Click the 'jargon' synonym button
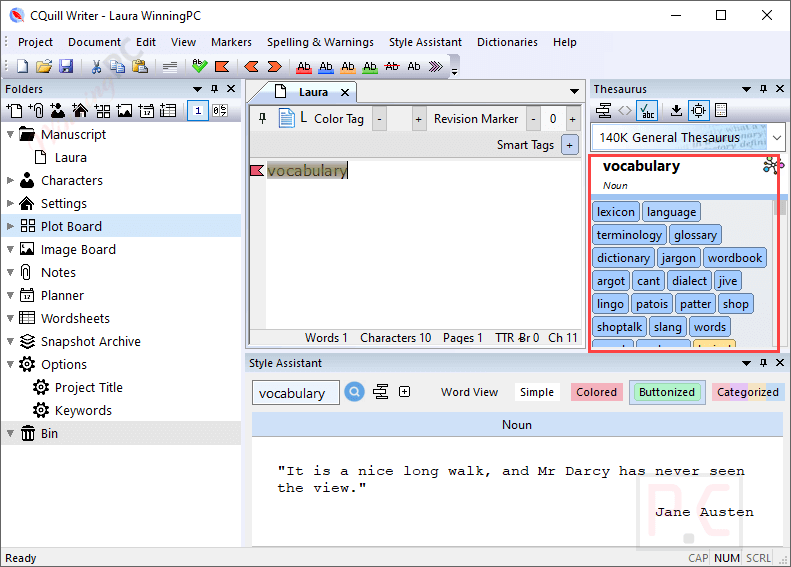The image size is (791, 567). [679, 258]
